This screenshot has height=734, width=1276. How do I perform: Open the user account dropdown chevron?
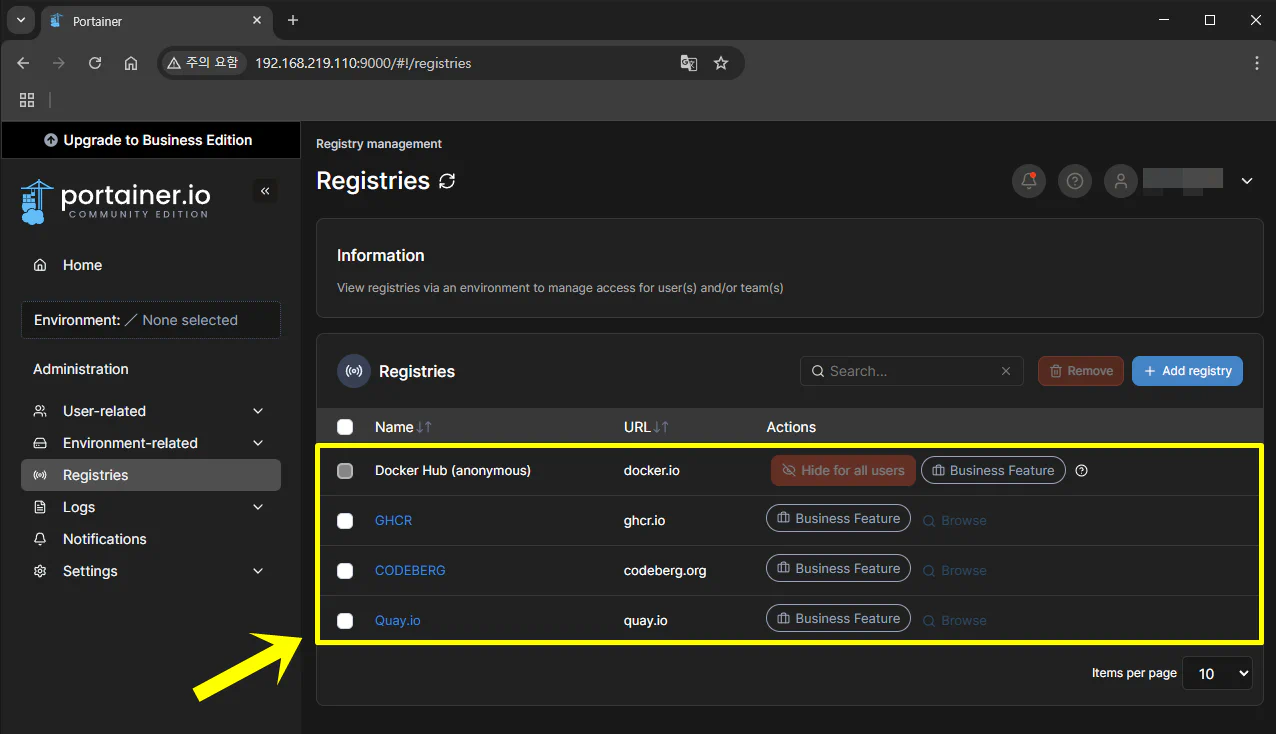[x=1247, y=181]
